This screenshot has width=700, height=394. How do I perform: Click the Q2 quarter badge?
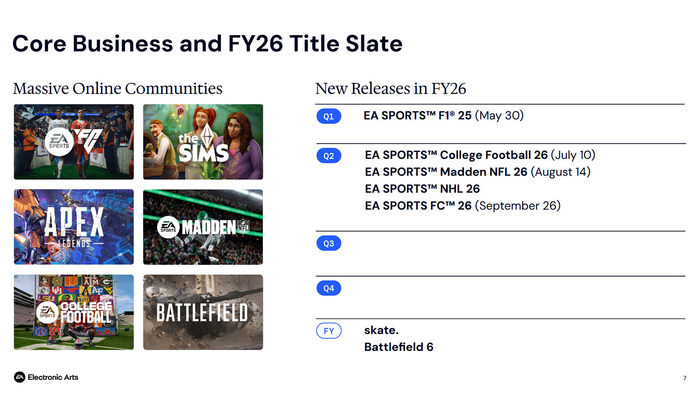(x=329, y=156)
